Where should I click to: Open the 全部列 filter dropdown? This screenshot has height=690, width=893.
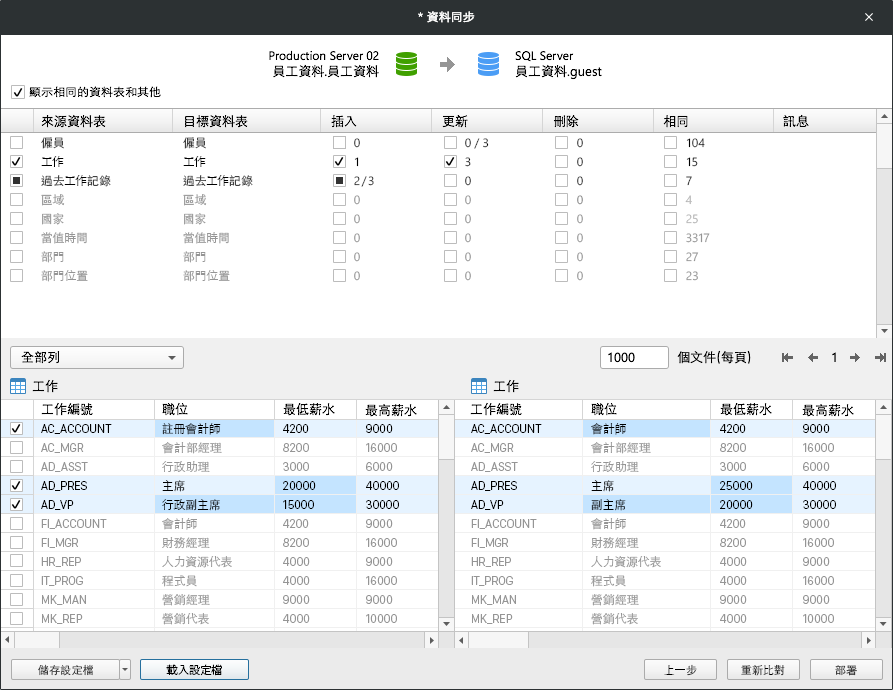[x=97, y=358]
